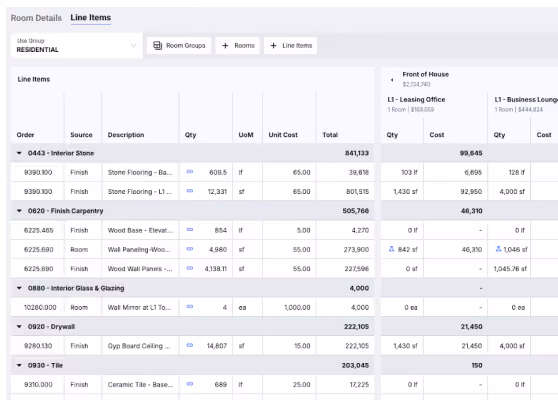Image resolution: width=558 pixels, height=400 pixels.
Task: Click the Rooms add button
Action: pyautogui.click(x=238, y=46)
